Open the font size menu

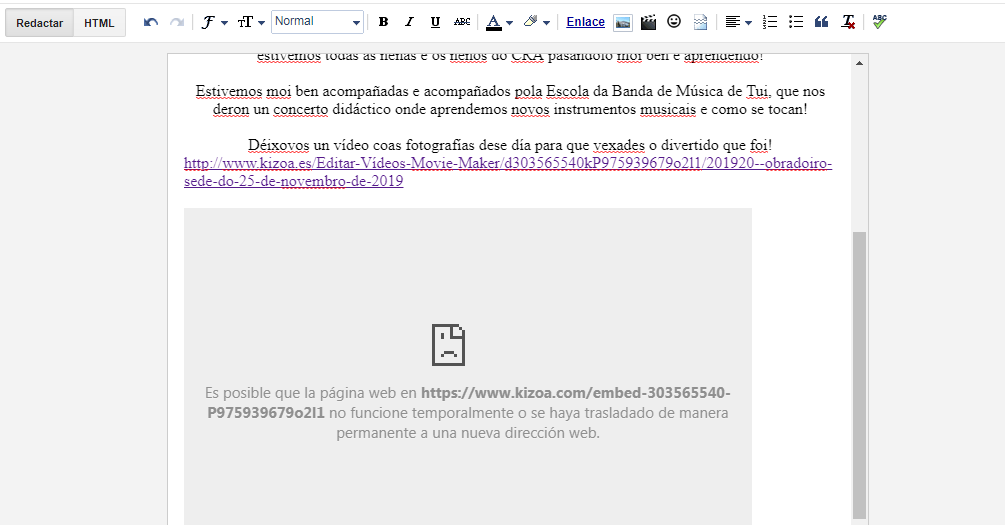(x=251, y=22)
